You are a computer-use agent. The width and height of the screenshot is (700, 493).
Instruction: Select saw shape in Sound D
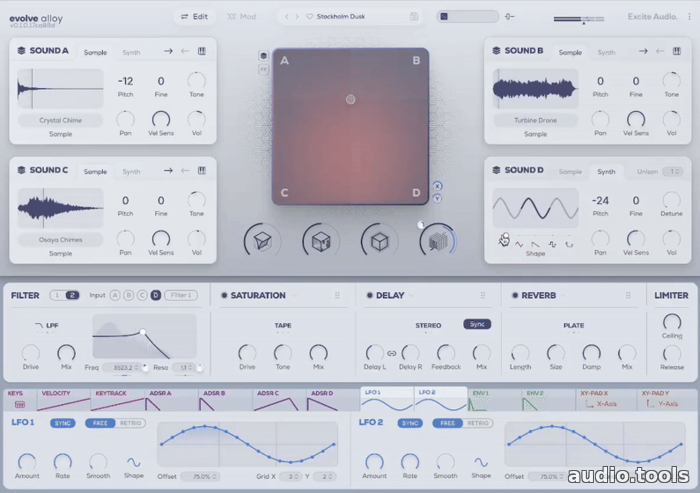coord(535,244)
